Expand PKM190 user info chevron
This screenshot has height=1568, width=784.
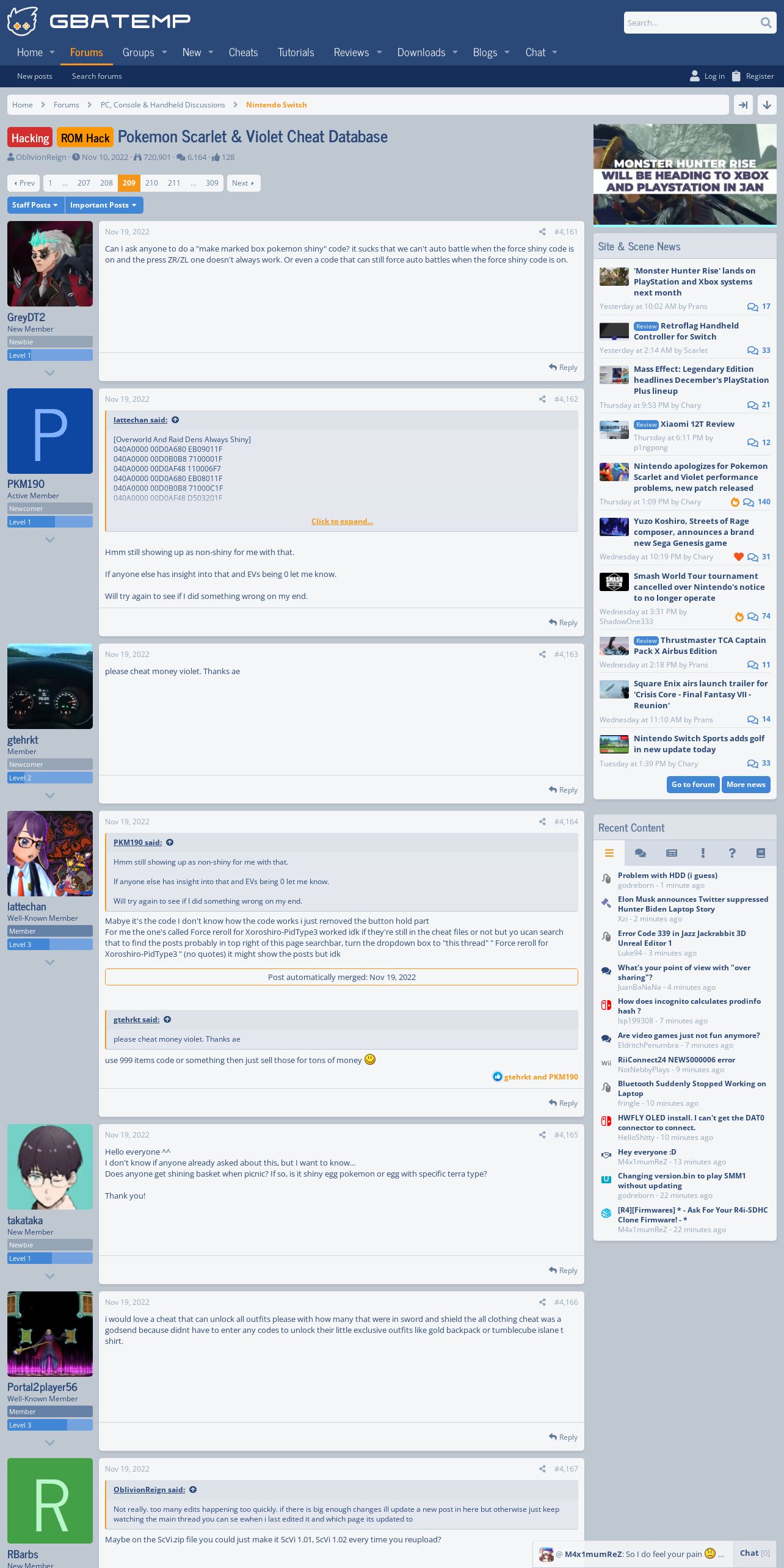[50, 540]
